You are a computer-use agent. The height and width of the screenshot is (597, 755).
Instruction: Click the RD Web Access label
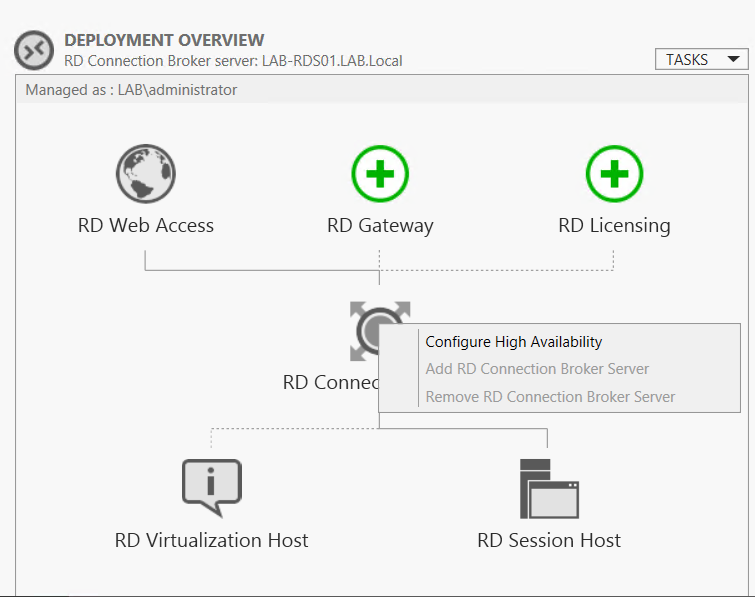(146, 225)
